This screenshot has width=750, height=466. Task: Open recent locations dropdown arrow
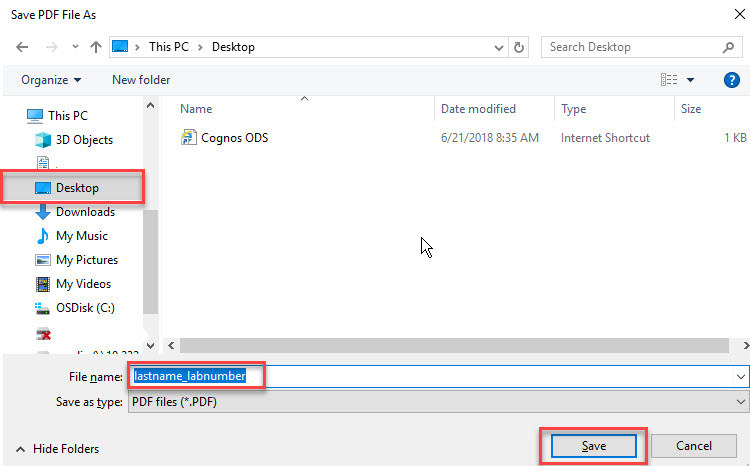[x=75, y=47]
